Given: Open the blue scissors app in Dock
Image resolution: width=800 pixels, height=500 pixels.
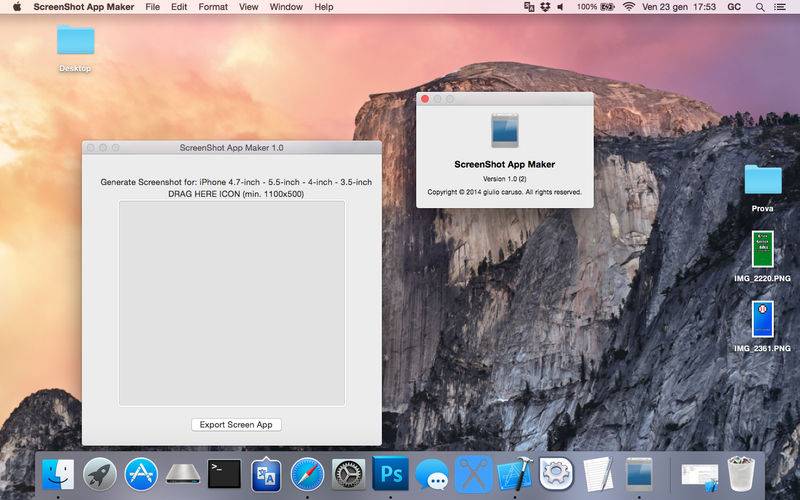Looking at the screenshot, I should point(473,474).
